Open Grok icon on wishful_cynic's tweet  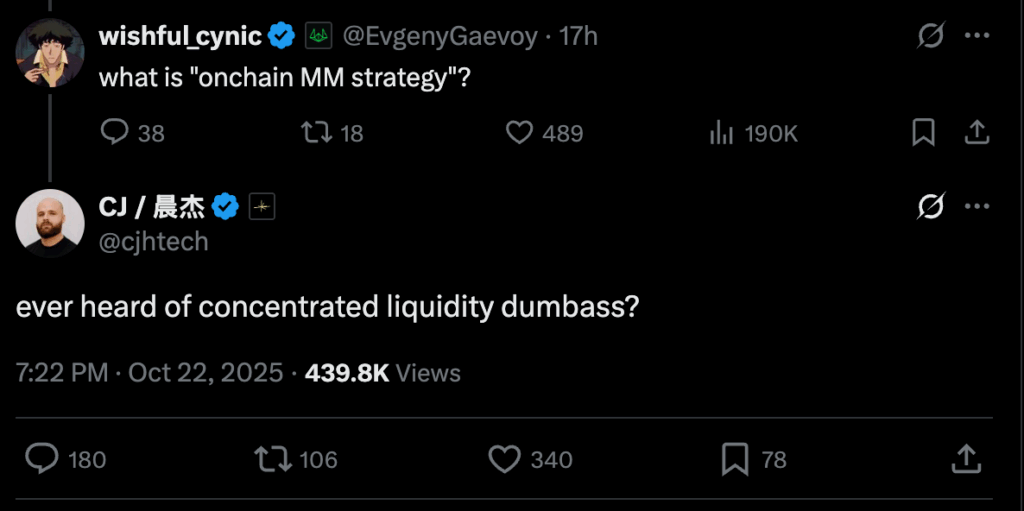click(930, 37)
